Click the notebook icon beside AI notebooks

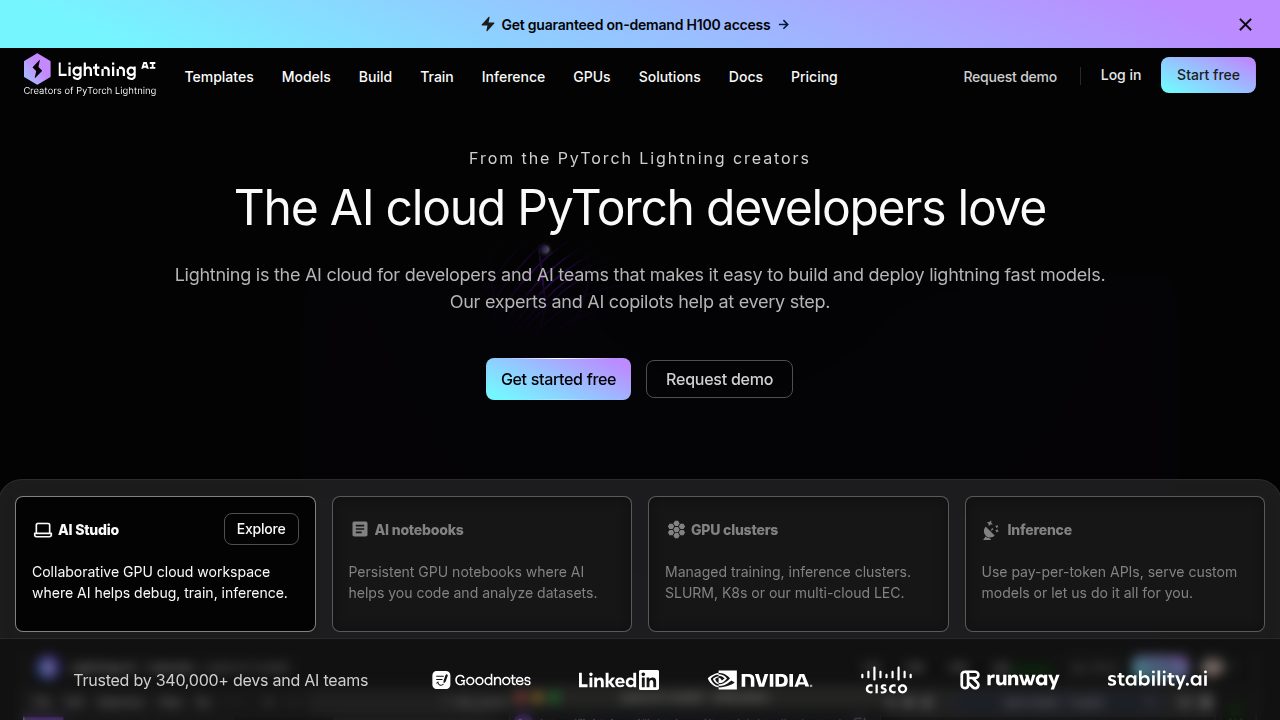[360, 530]
